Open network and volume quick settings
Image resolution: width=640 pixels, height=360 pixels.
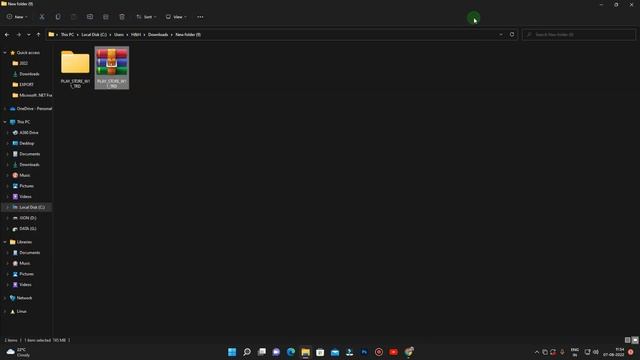(x=591, y=352)
